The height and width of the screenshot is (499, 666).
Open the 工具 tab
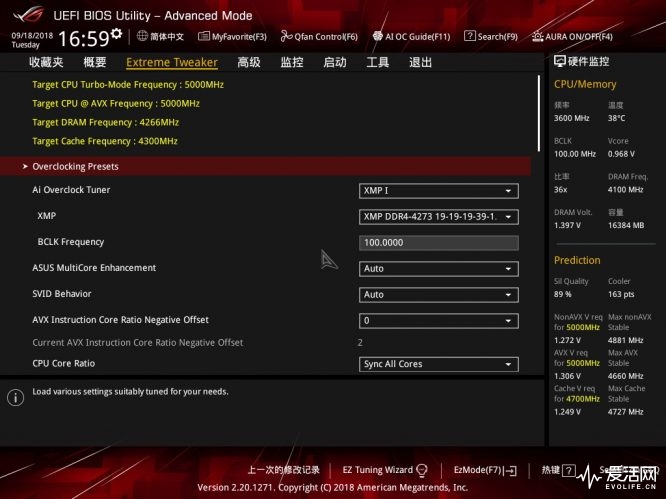pyautogui.click(x=378, y=62)
